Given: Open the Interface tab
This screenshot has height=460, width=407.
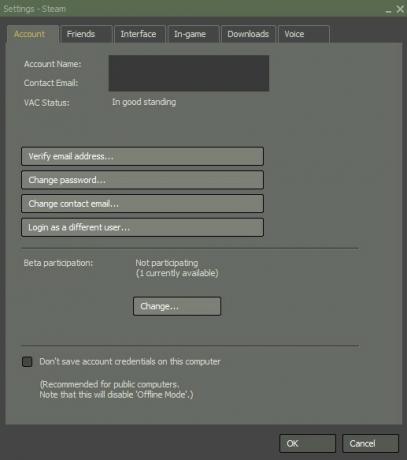Looking at the screenshot, I should pos(140,34).
